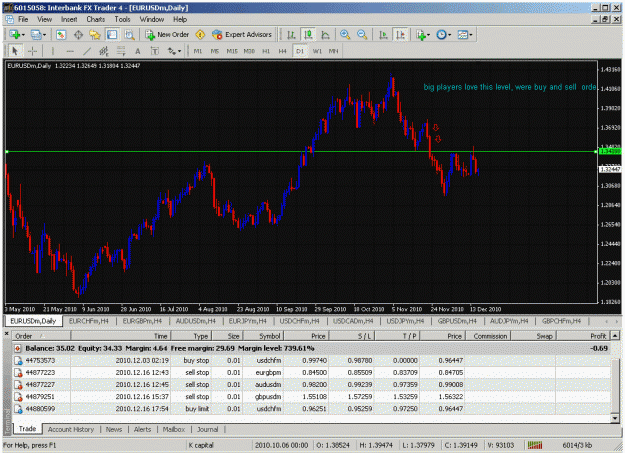Viewport: 625px width, 453px height.
Task: Open the Profiles dropdown arrow
Action: click(44, 35)
